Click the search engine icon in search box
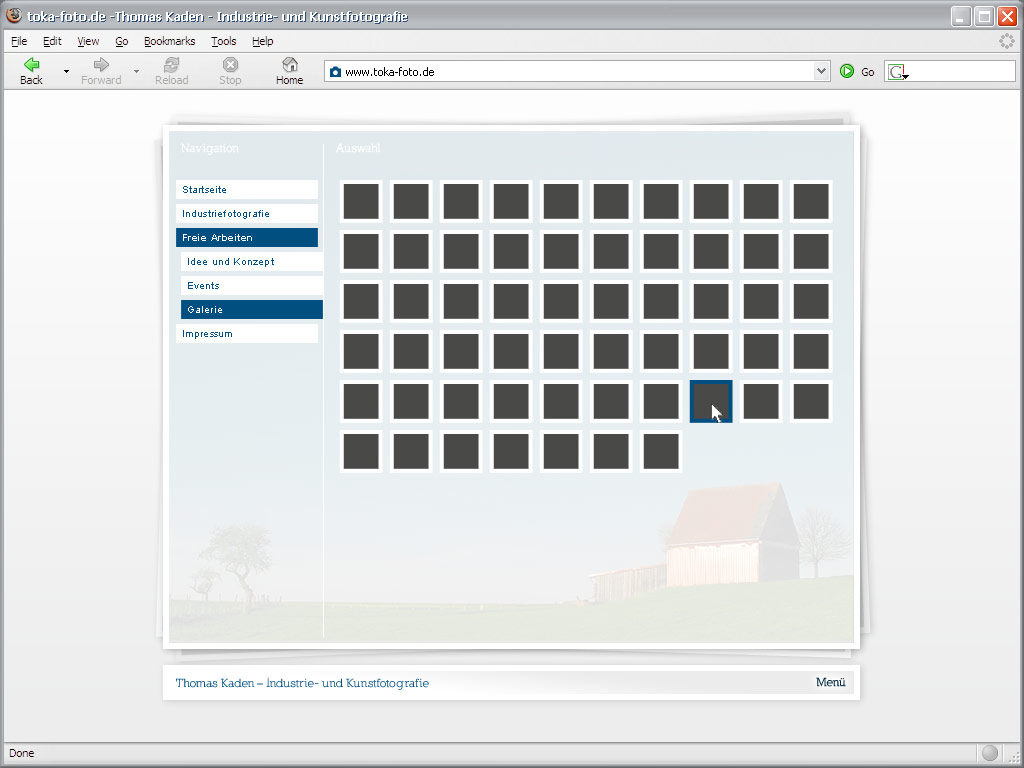 tap(897, 72)
